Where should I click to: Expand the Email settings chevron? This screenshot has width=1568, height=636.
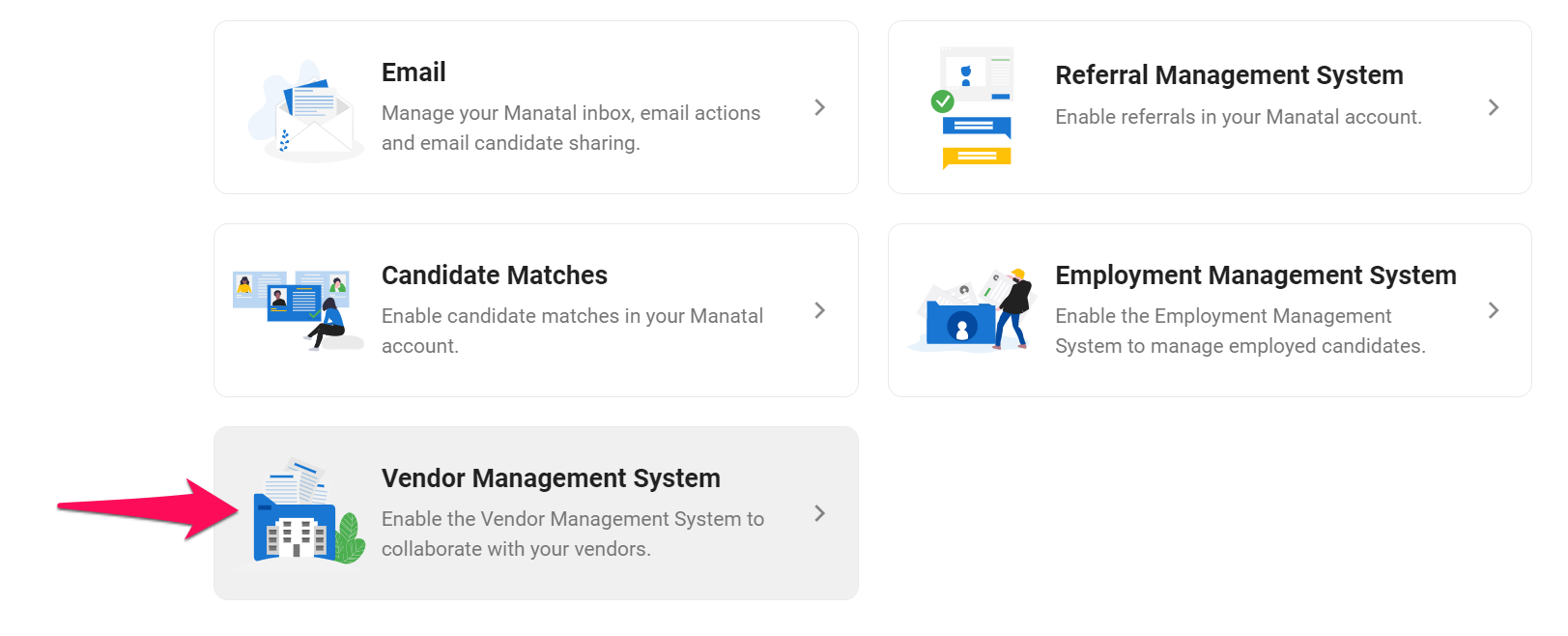point(819,107)
